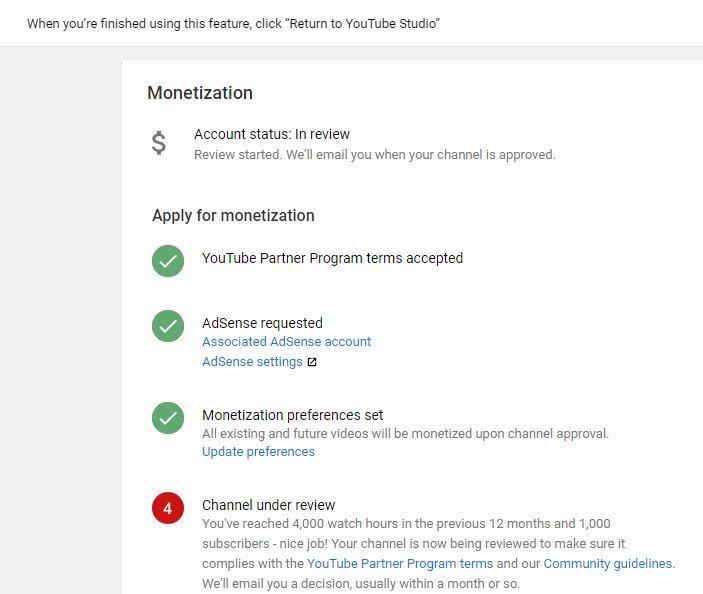This screenshot has height=594, width=703.
Task: Click the 'Review started' email notice text
Action: [374, 155]
